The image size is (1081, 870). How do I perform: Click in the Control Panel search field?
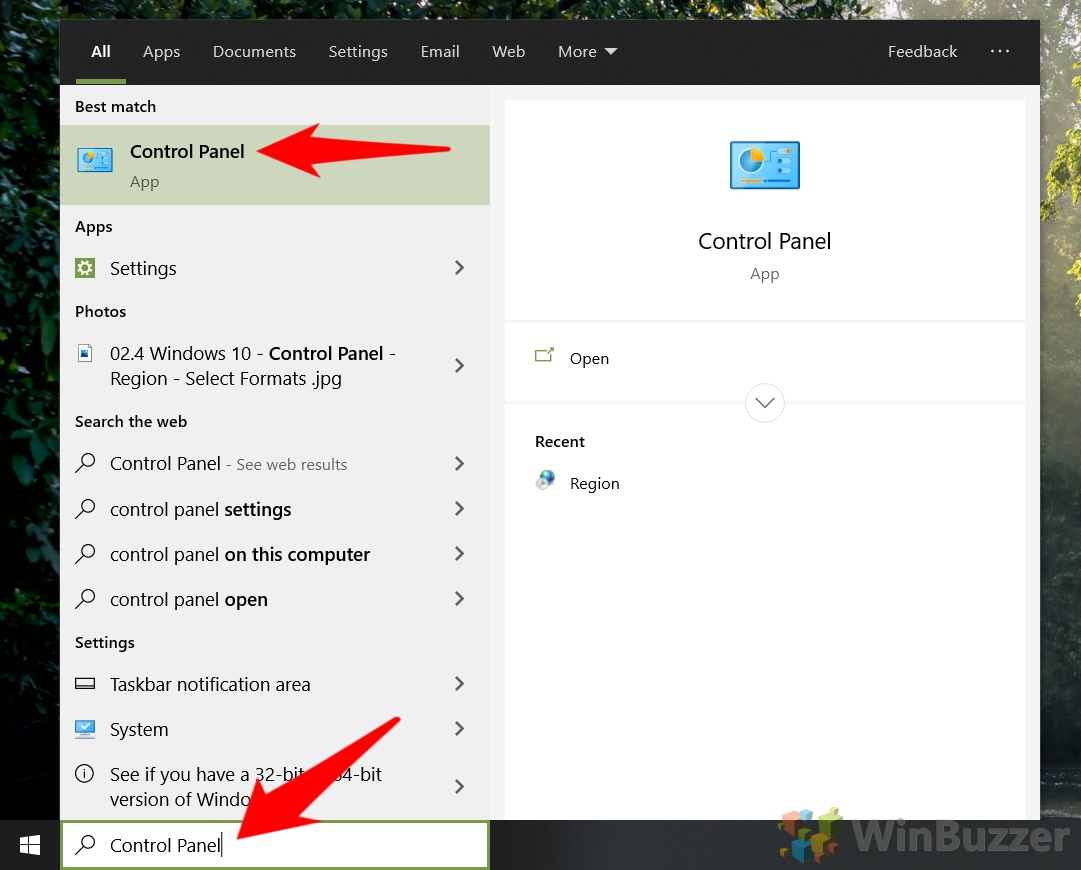pos(275,844)
